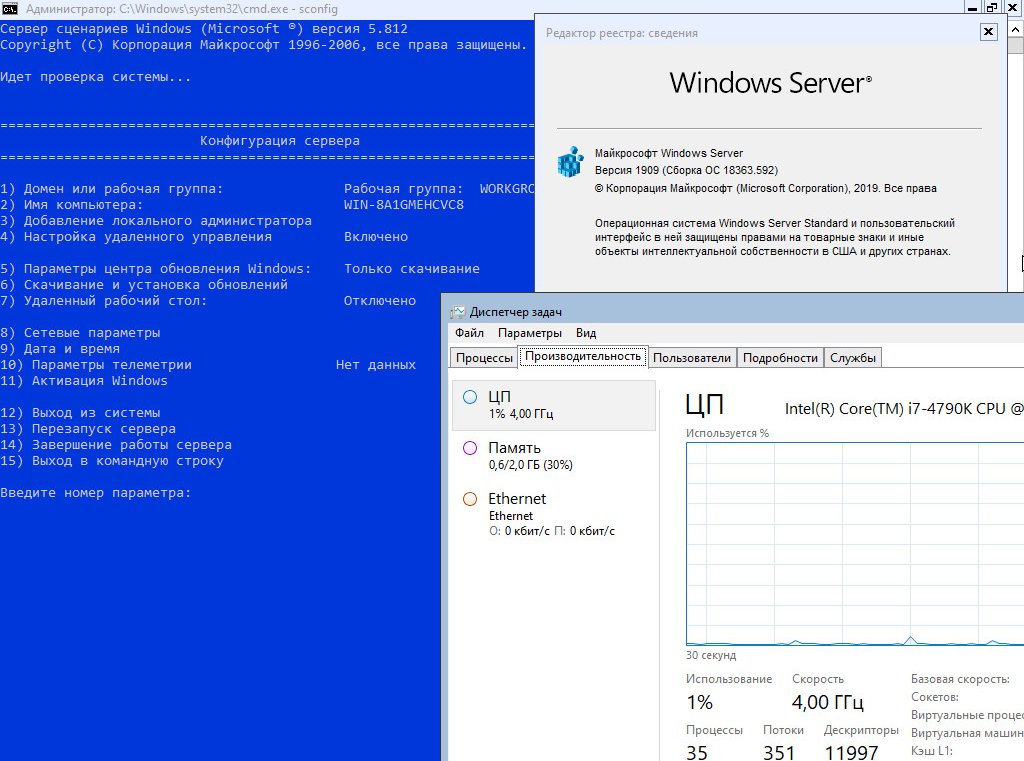Click the CPU usage graph area
The width and height of the screenshot is (1024, 761).
(x=855, y=544)
